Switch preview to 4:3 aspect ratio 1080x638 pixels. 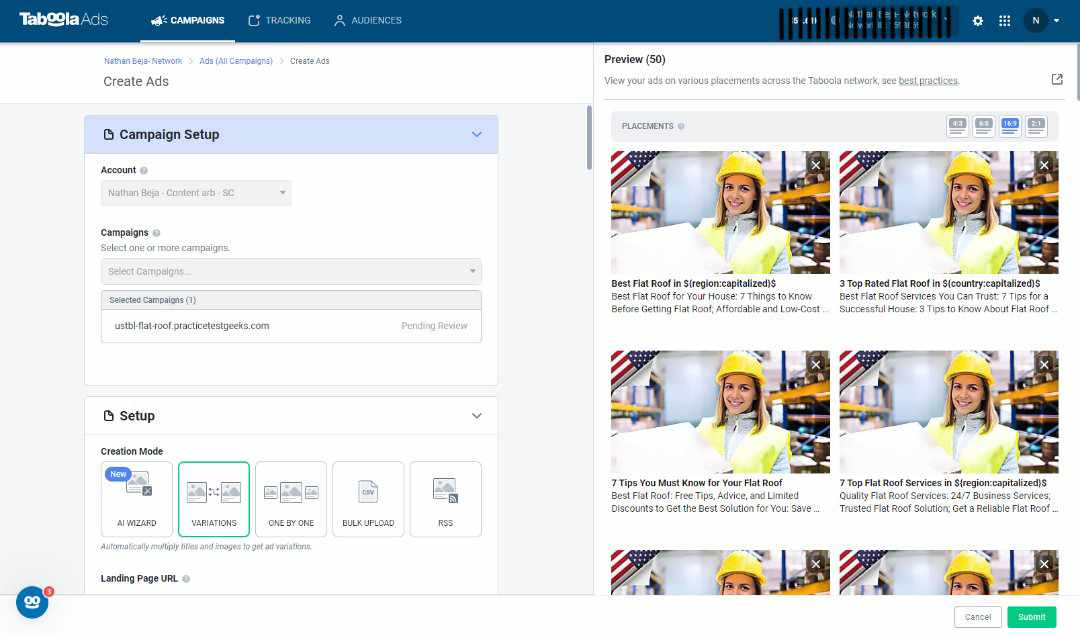[957, 126]
